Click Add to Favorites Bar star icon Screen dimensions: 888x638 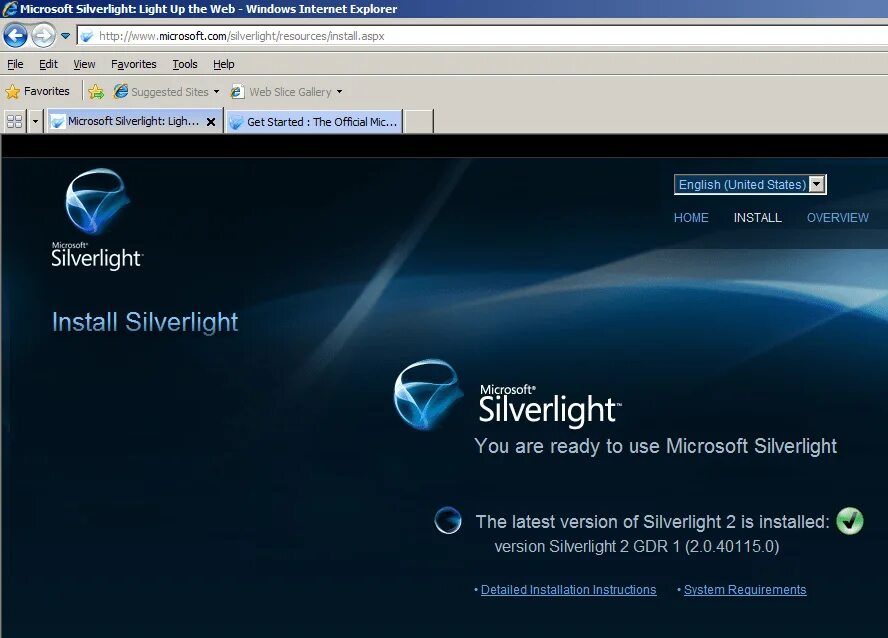coord(96,92)
